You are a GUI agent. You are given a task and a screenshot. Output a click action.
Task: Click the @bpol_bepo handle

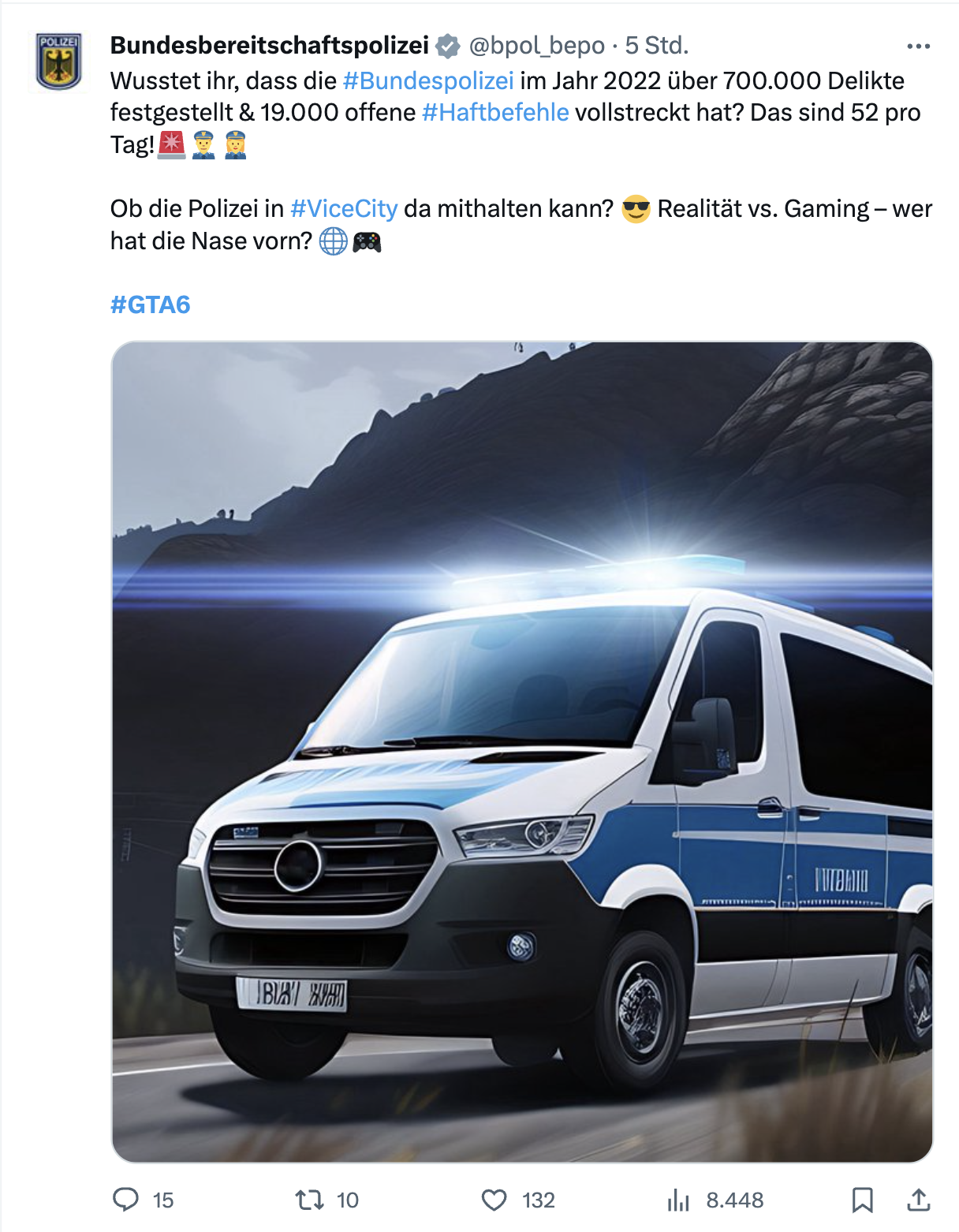537,46
